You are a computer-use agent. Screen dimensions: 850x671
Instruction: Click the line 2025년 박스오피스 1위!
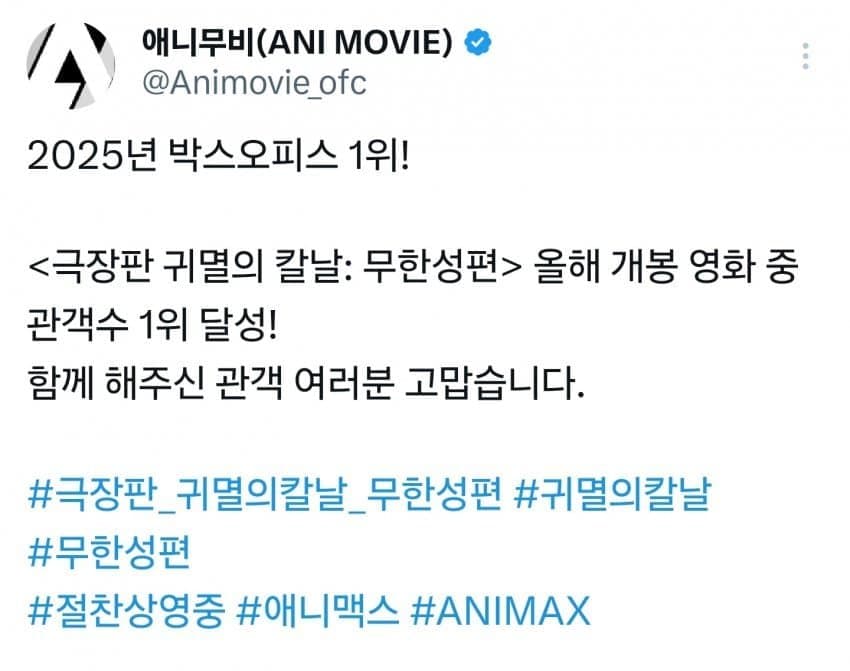click(218, 156)
